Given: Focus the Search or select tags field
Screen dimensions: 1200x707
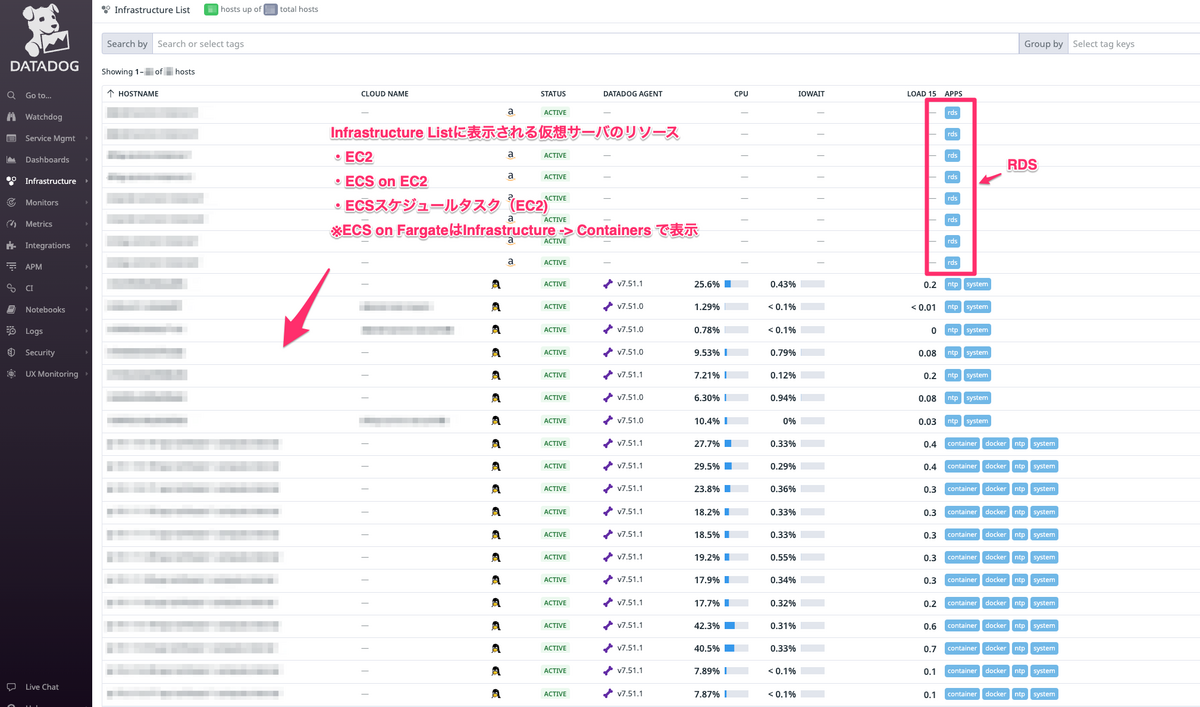Looking at the screenshot, I should (585, 44).
